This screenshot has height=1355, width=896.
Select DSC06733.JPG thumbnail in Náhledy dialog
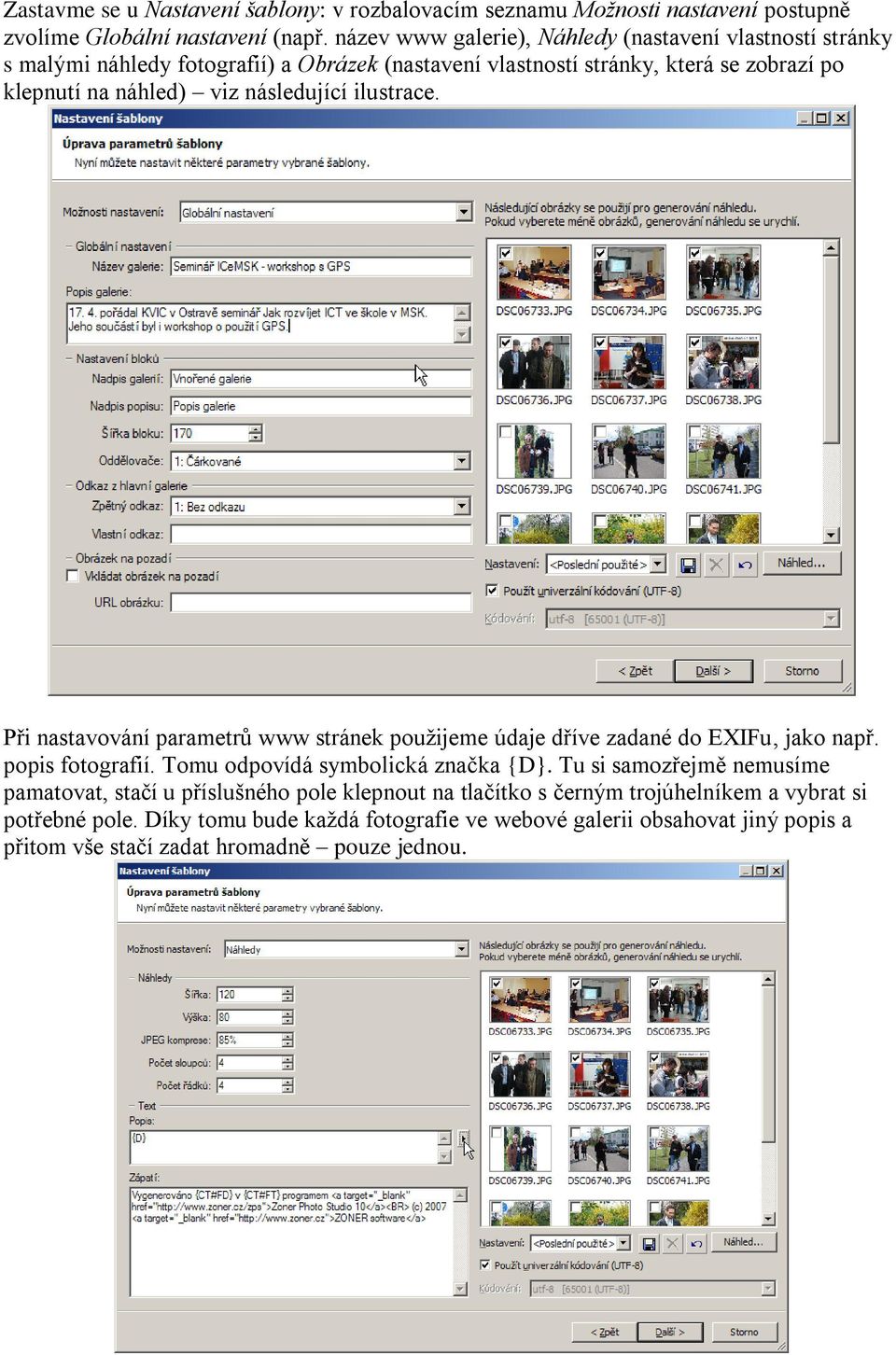point(520,999)
